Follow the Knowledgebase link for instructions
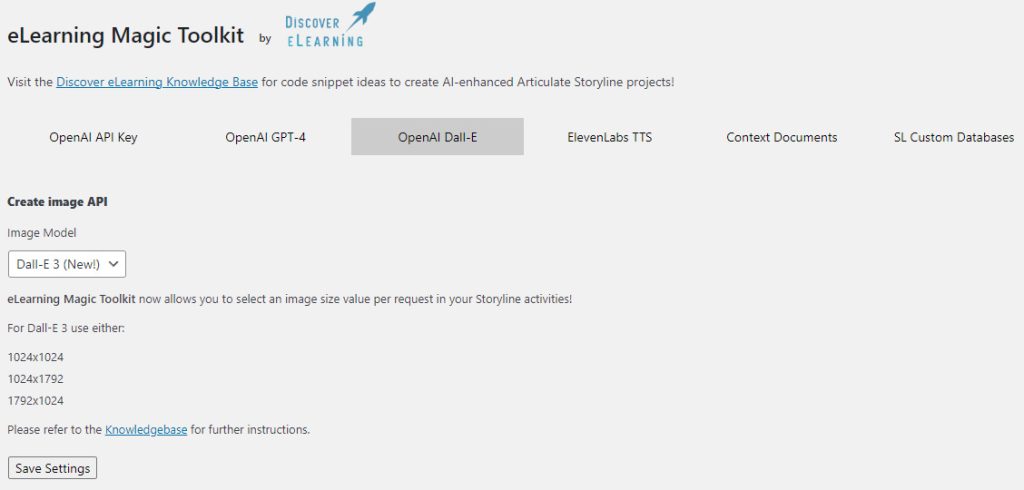Viewport: 1024px width, 490px height. (x=146, y=430)
